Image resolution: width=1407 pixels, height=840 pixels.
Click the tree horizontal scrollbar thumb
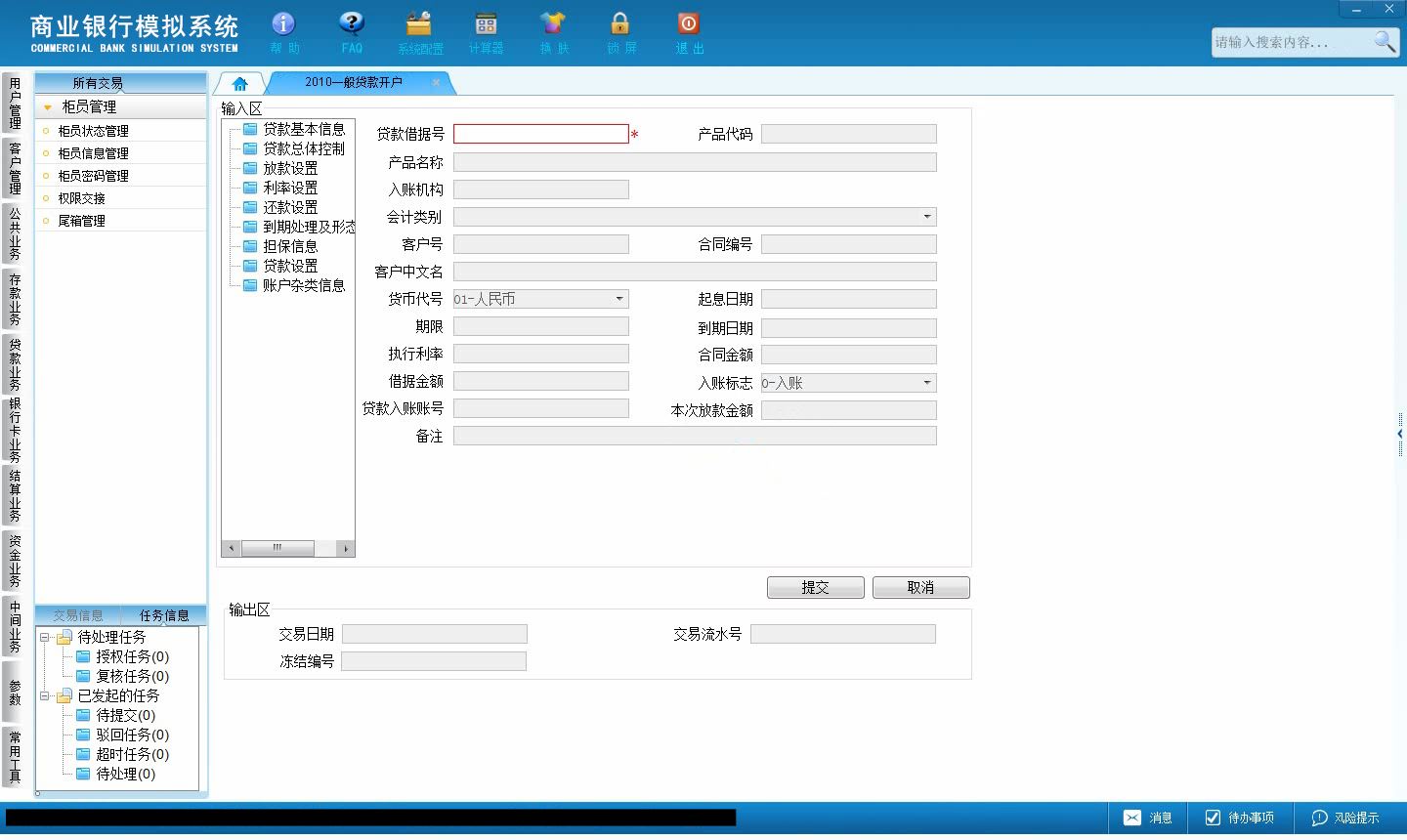[277, 548]
